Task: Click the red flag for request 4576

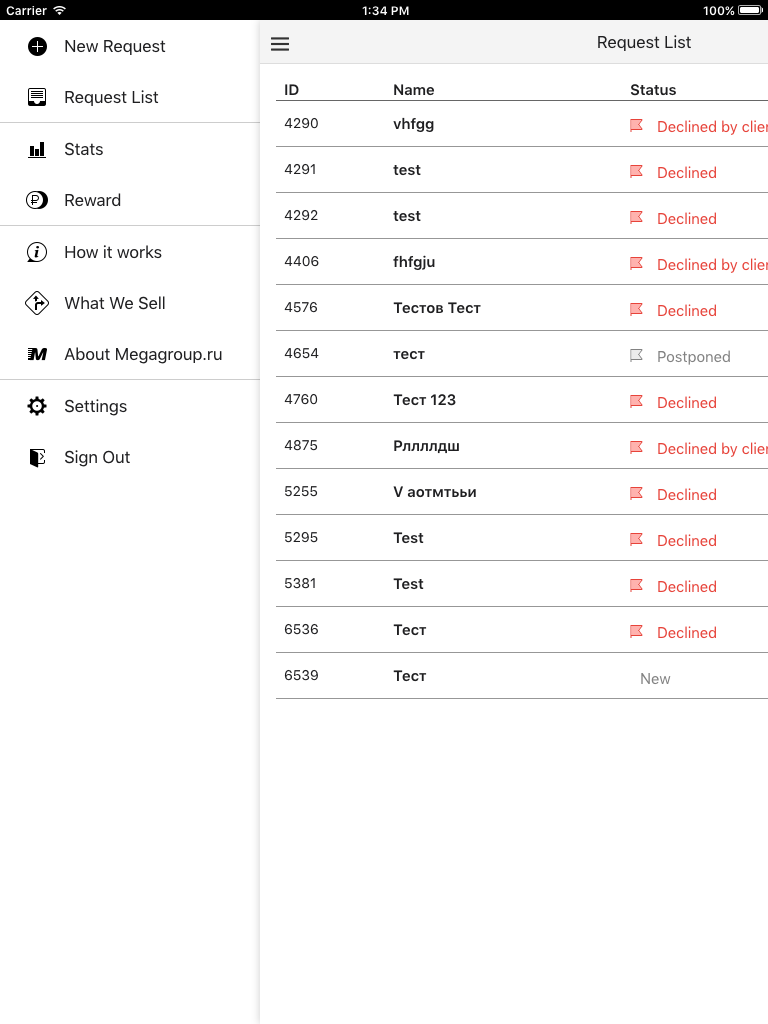Action: click(636, 310)
